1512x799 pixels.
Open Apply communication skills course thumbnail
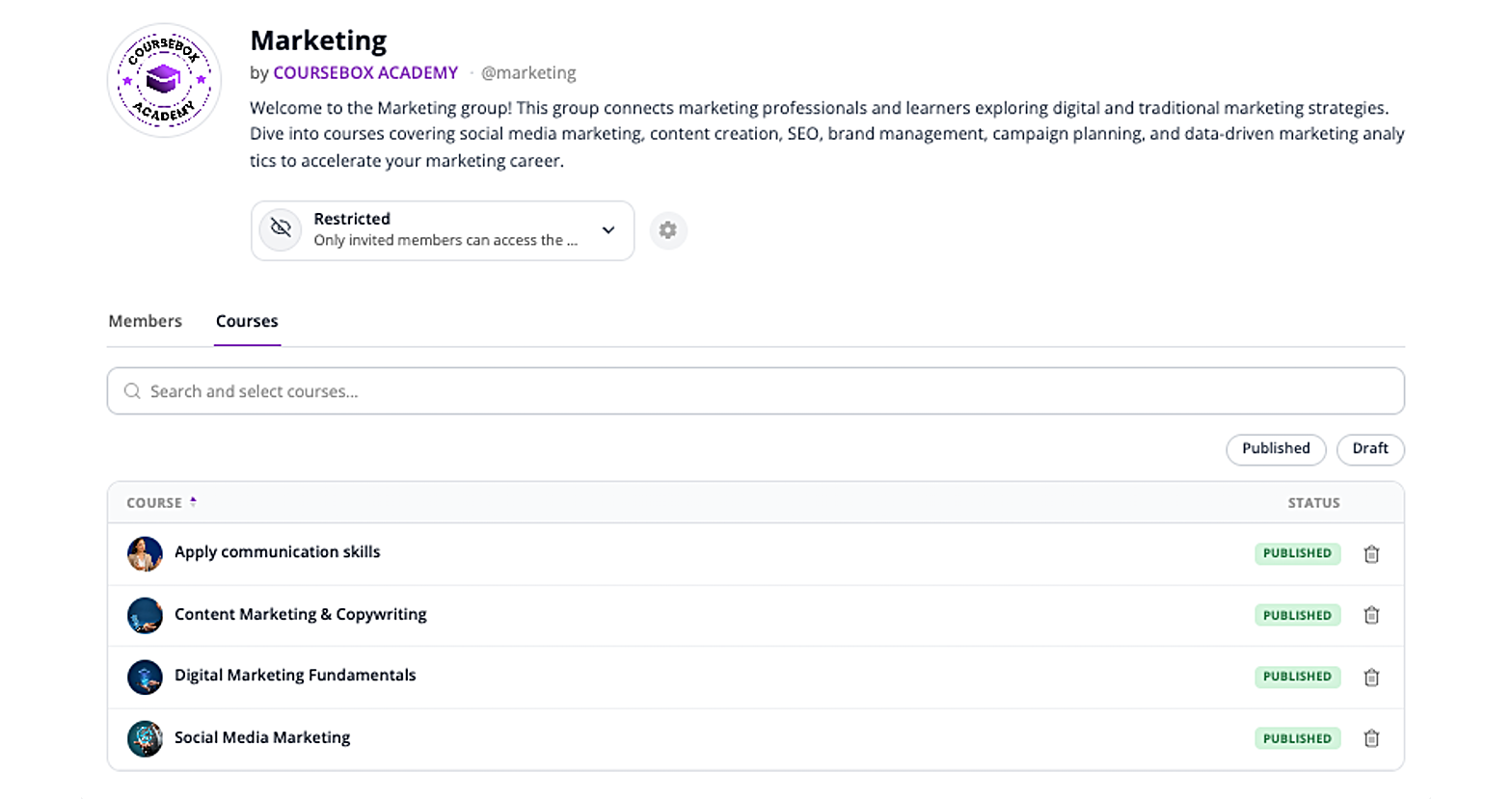(x=145, y=553)
